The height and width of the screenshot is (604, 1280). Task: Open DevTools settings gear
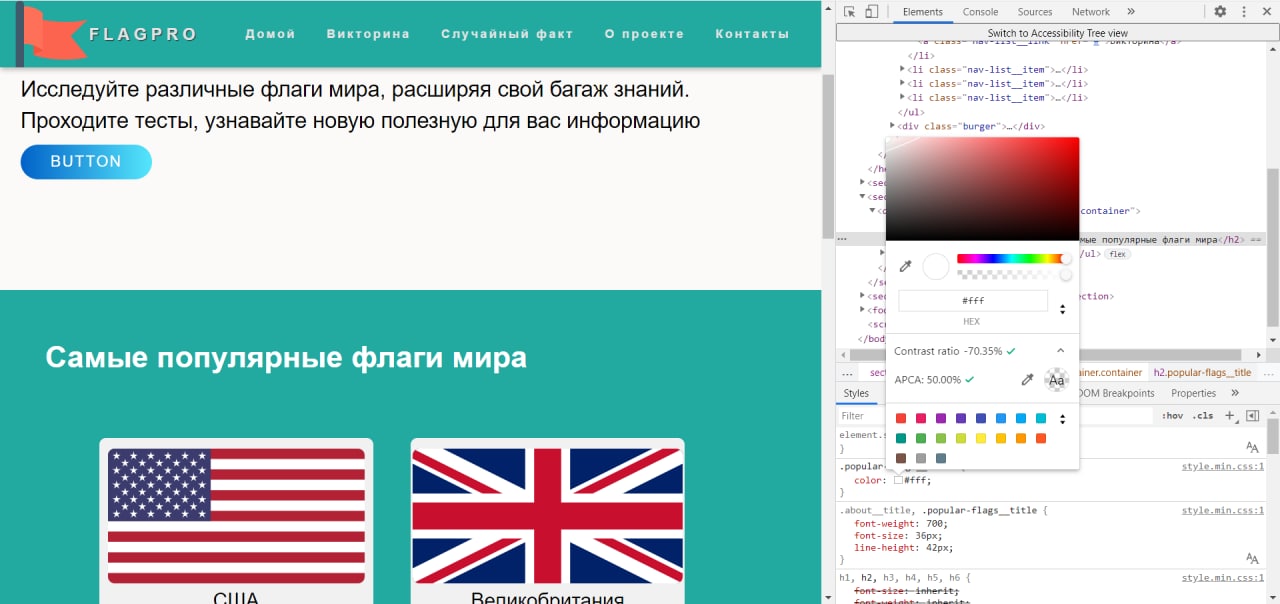pos(1220,12)
